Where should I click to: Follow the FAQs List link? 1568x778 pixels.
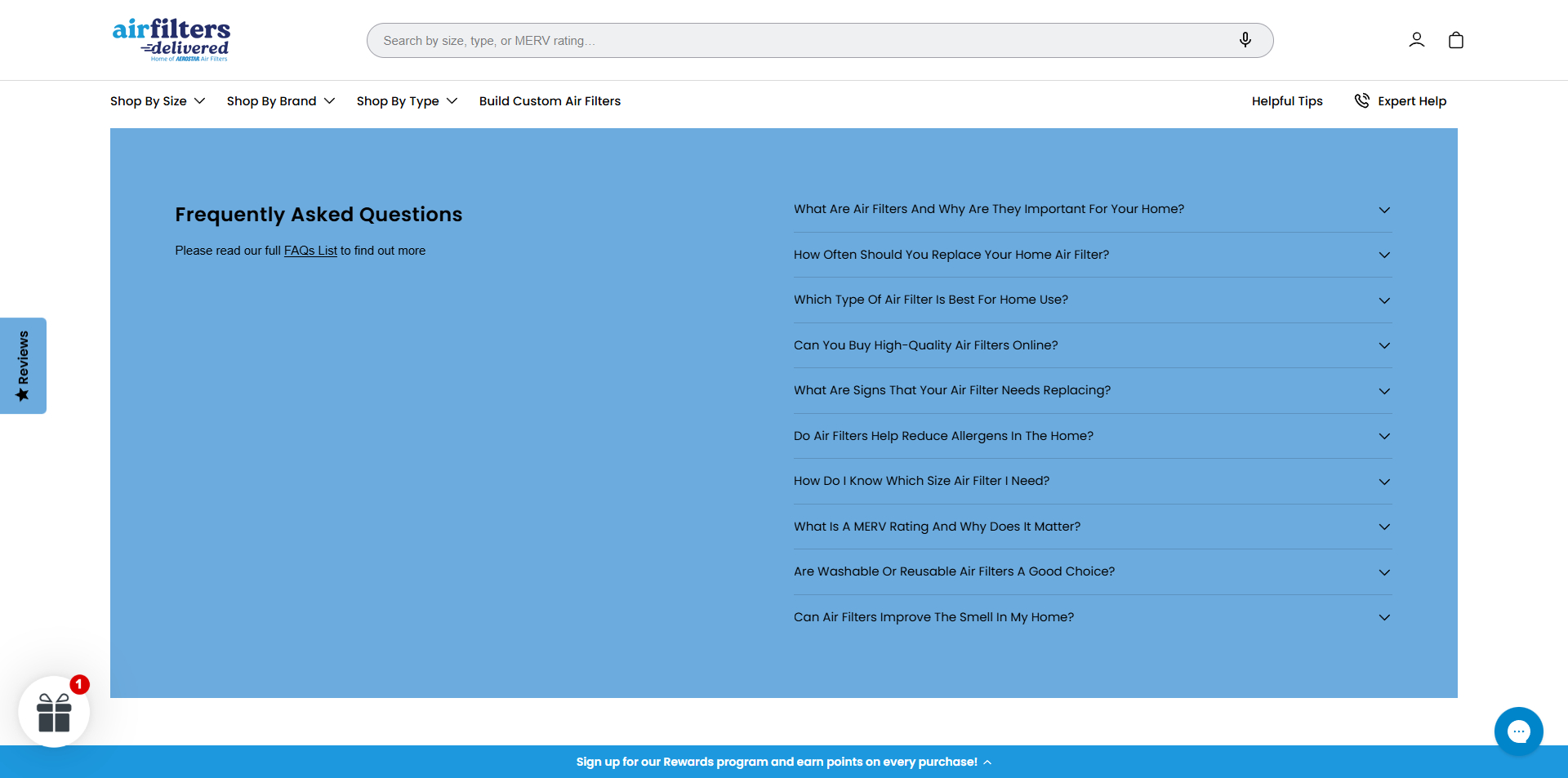point(310,251)
